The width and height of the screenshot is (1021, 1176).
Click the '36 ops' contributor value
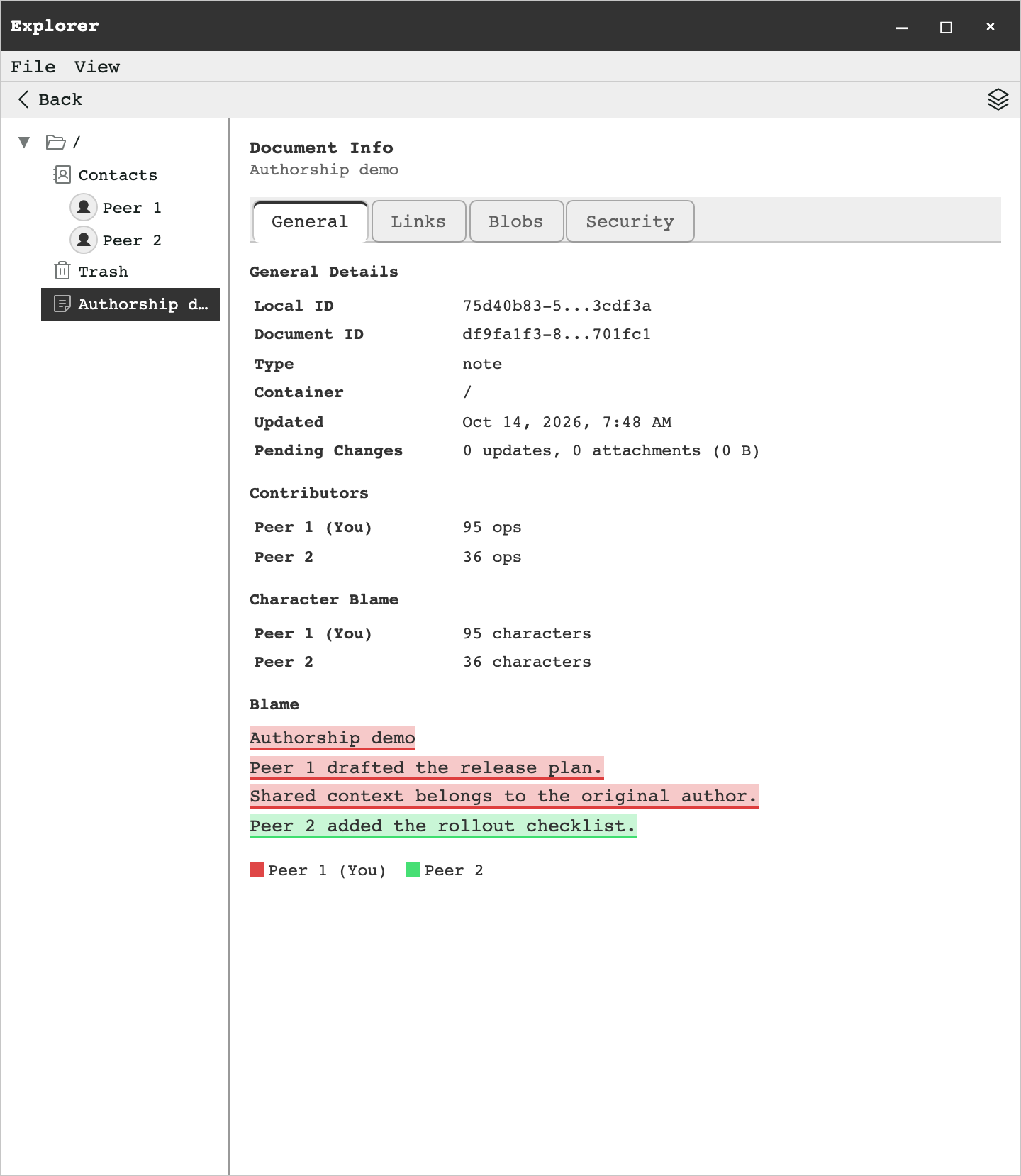click(x=492, y=557)
